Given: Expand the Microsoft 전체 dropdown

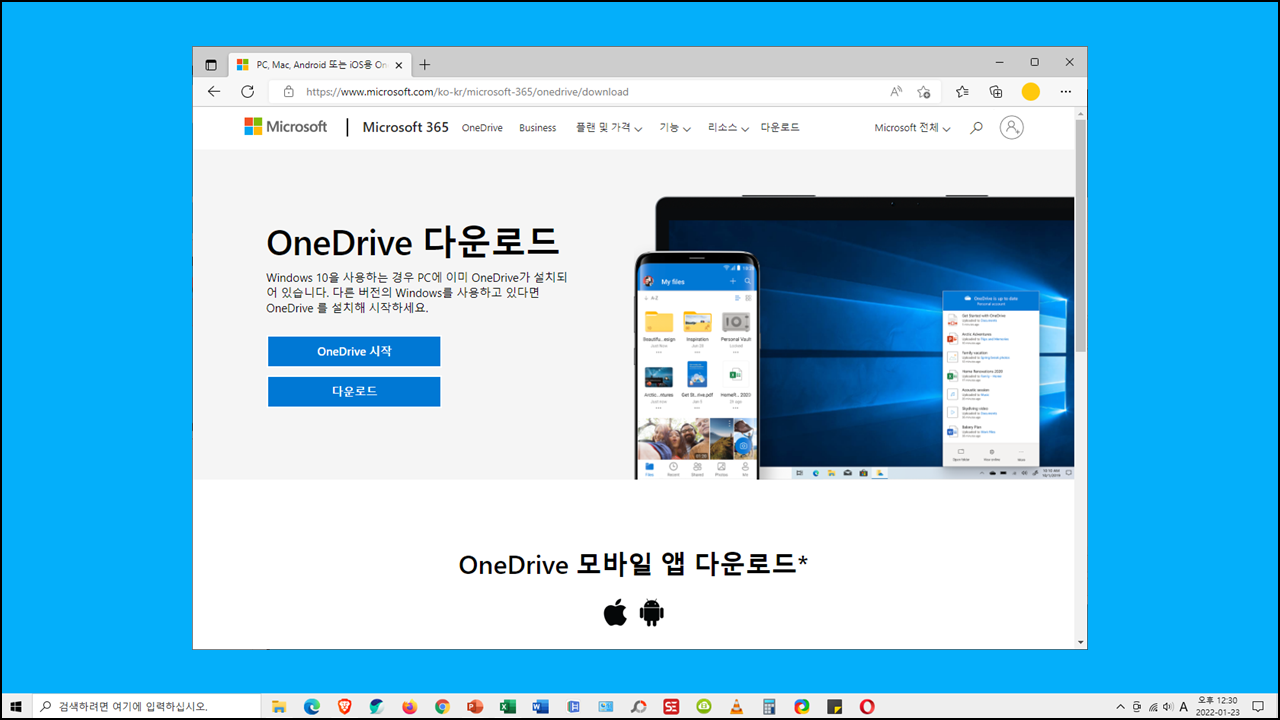Looking at the screenshot, I should [x=912, y=128].
